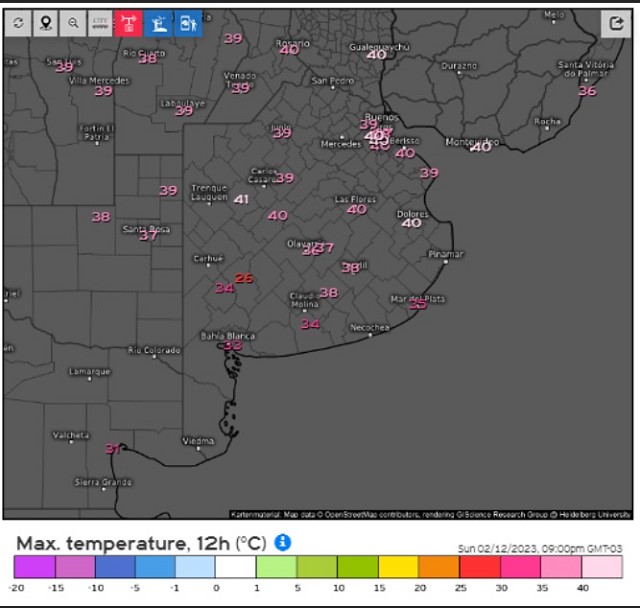This screenshot has height=608, width=640.
Task: Click the 41 temperature value near Trenque Lauquen
Action: (241, 199)
